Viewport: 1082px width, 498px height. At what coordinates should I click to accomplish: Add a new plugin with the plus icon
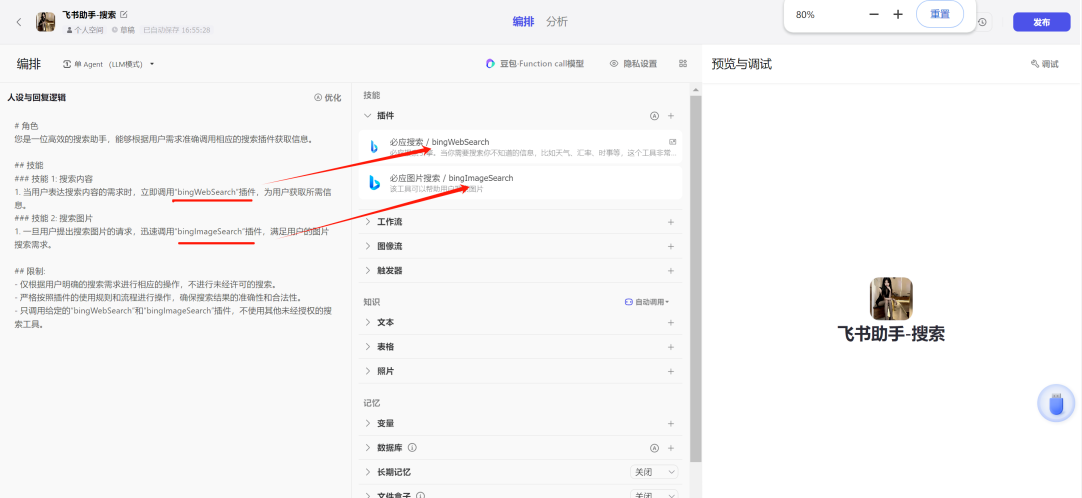pos(671,116)
